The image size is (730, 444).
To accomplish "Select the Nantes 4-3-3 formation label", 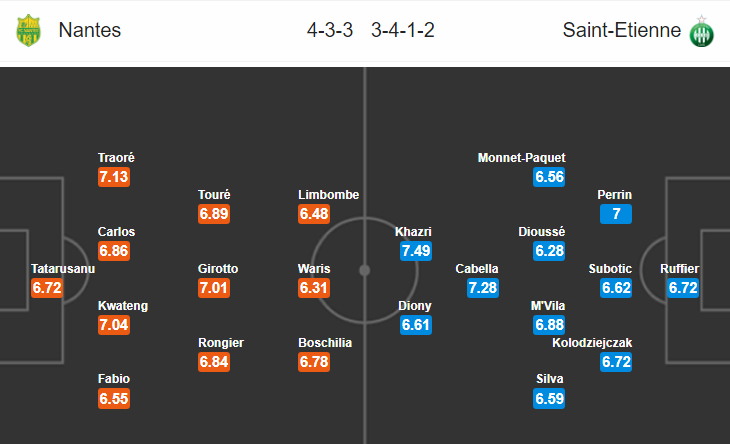I will tap(330, 30).
